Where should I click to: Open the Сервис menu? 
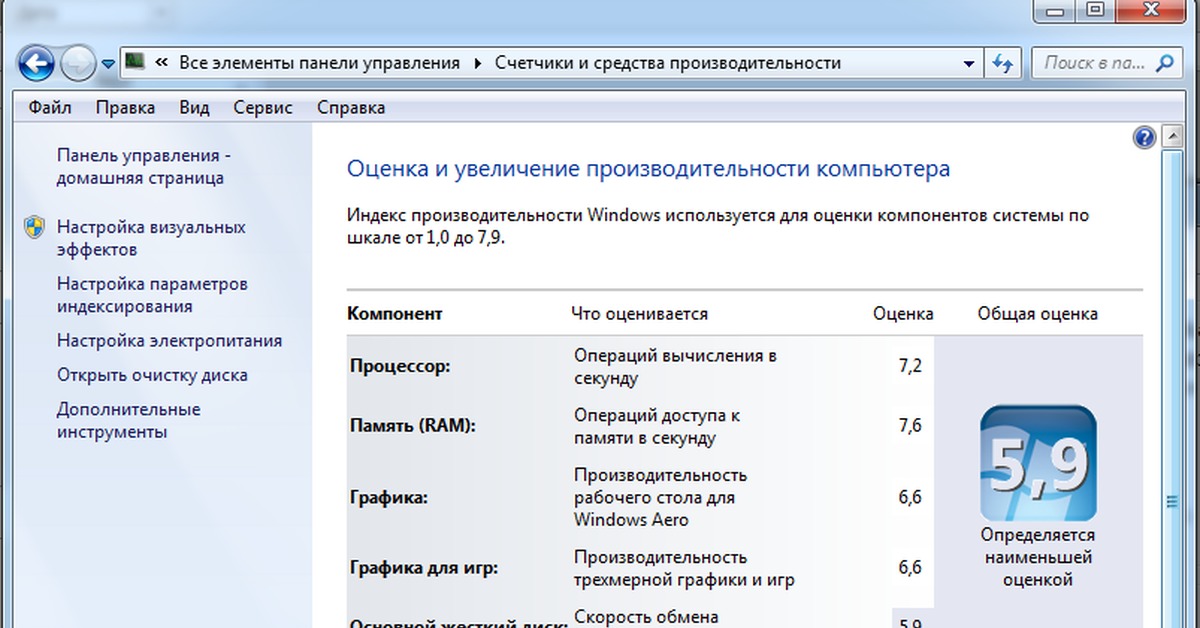(x=263, y=108)
